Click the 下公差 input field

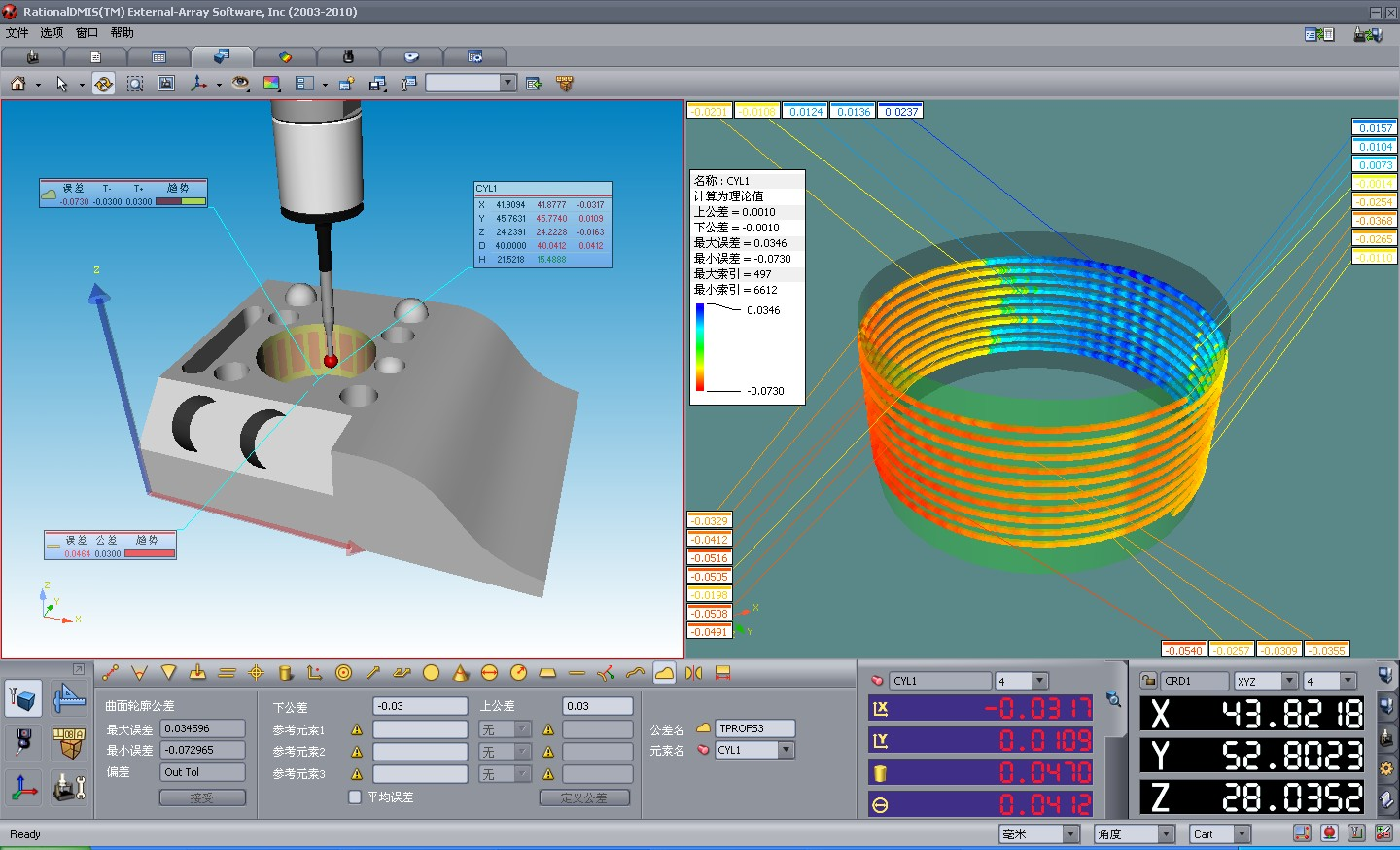[421, 706]
